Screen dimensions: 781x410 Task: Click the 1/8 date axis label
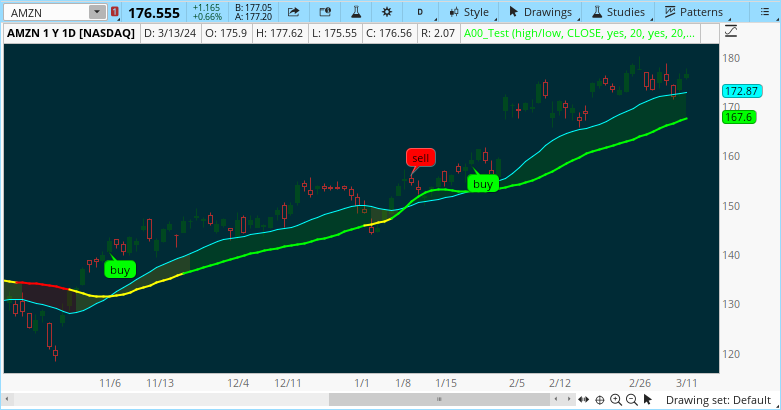[403, 383]
